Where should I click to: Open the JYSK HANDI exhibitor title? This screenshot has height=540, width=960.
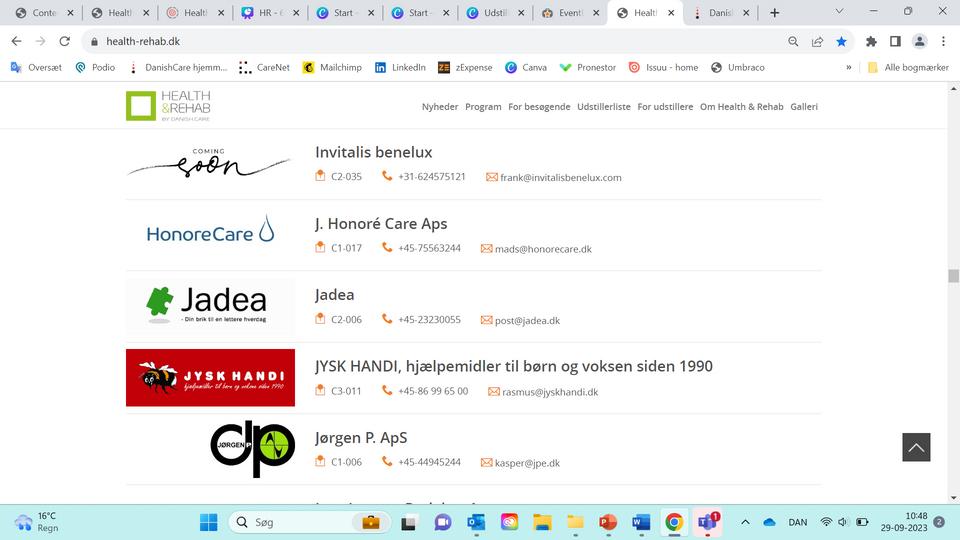(514, 366)
